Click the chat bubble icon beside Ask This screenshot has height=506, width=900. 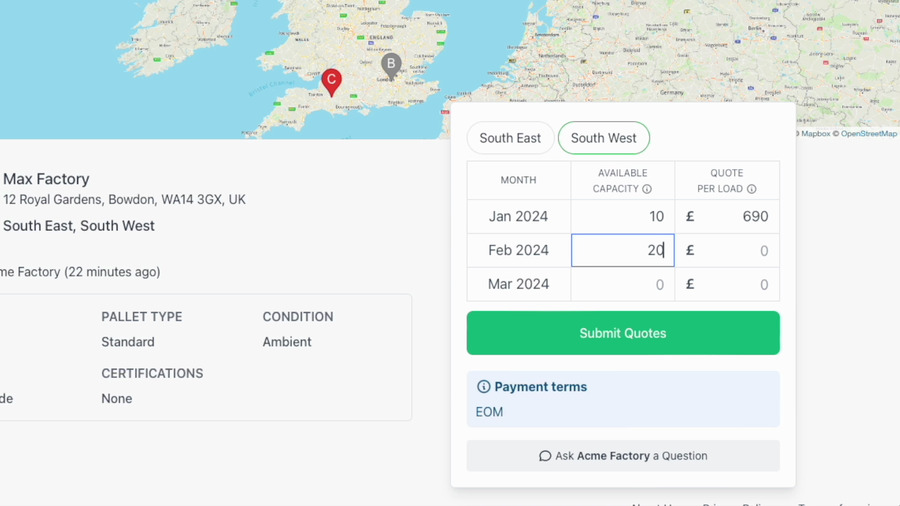point(545,456)
